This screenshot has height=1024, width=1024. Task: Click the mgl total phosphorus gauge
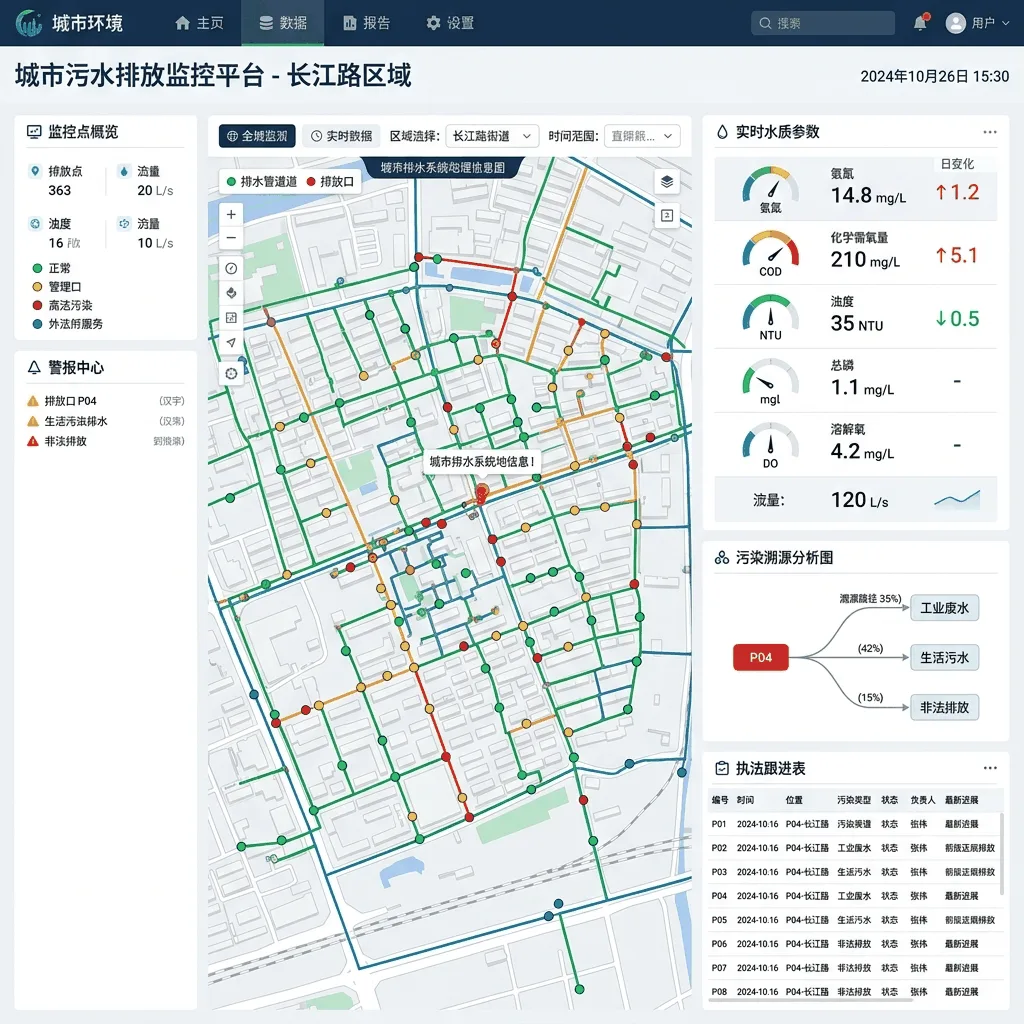click(x=771, y=377)
